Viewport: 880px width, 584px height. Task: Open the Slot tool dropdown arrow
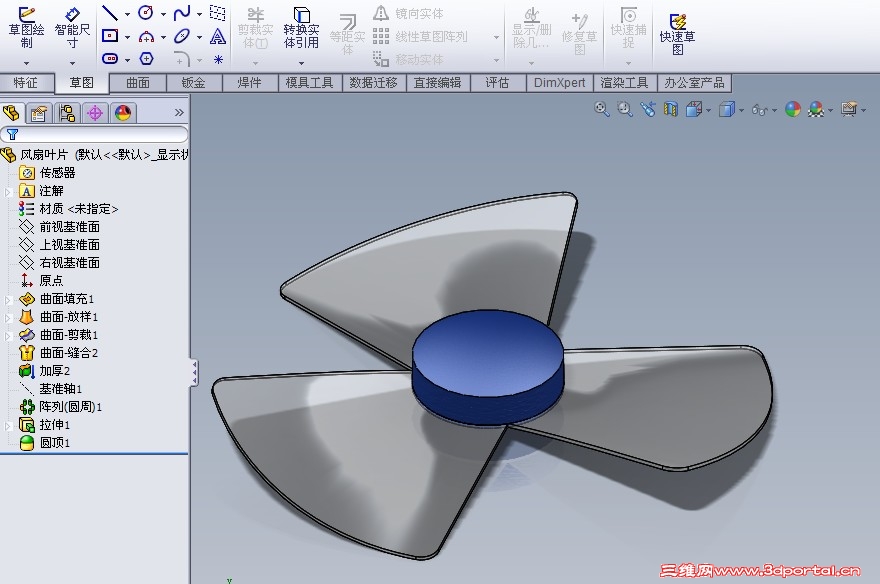tap(127, 59)
